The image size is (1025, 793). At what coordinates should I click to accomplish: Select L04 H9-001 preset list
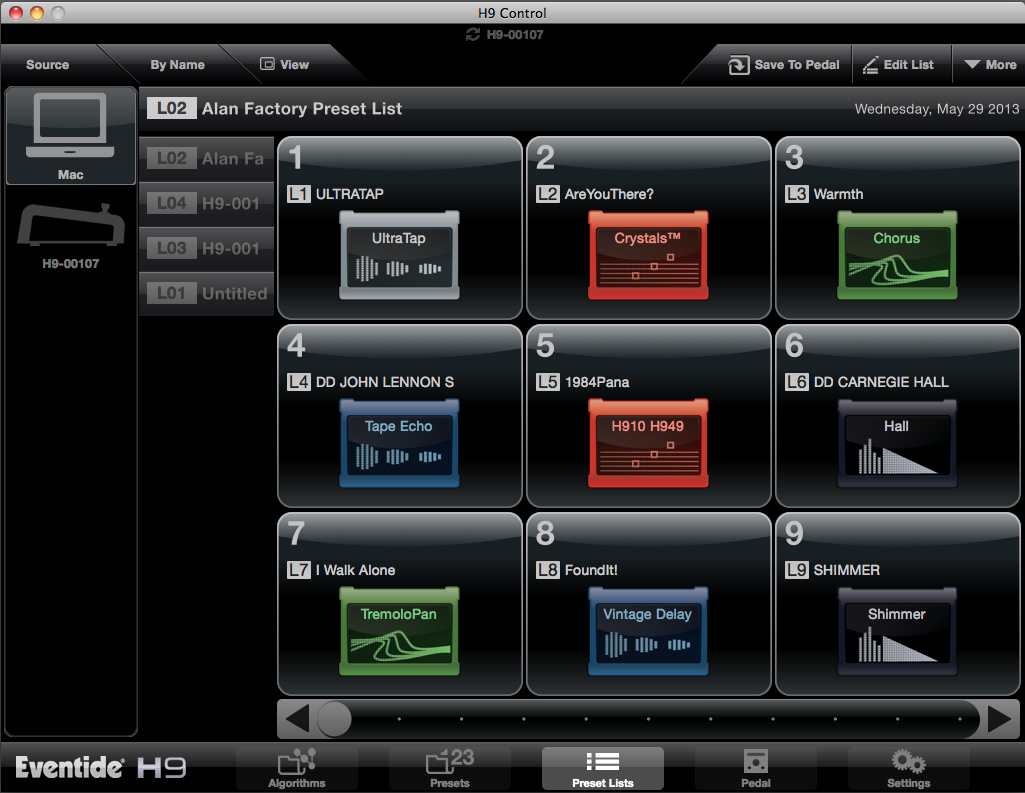(207, 203)
